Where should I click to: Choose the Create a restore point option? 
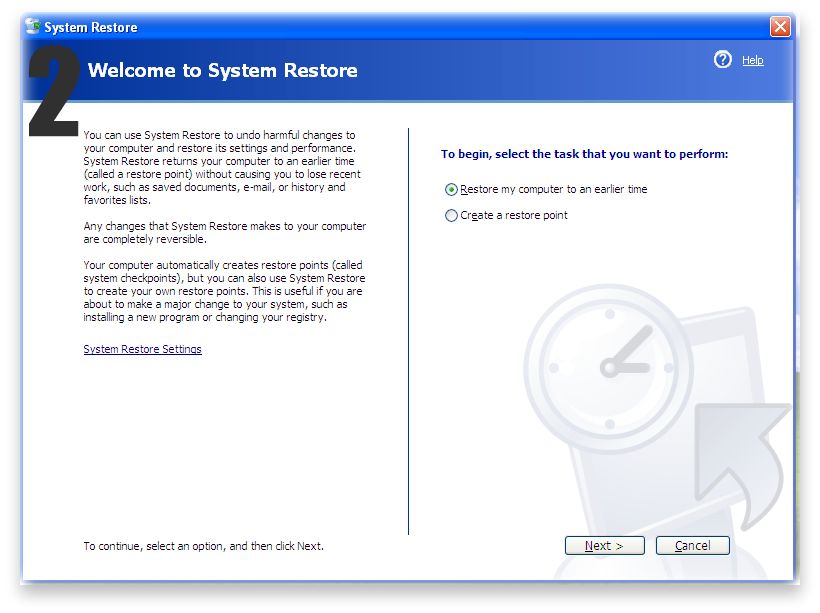coord(452,216)
